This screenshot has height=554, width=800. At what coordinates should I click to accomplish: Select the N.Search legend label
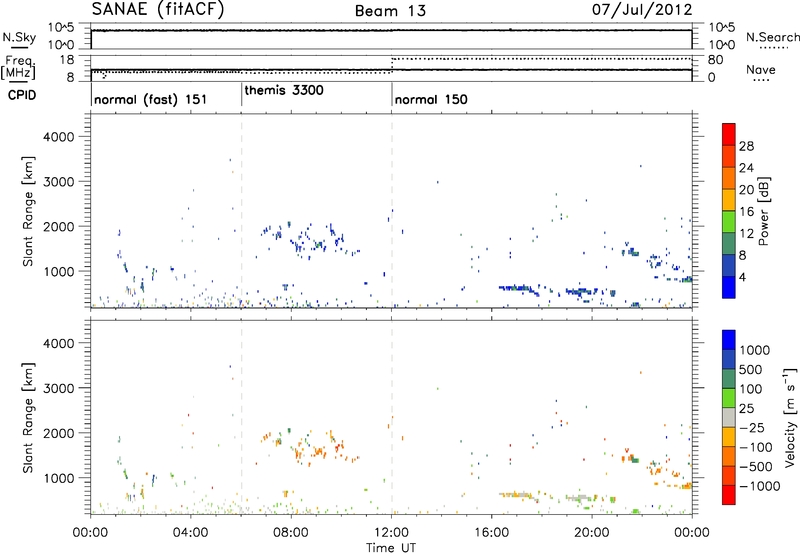(x=772, y=37)
